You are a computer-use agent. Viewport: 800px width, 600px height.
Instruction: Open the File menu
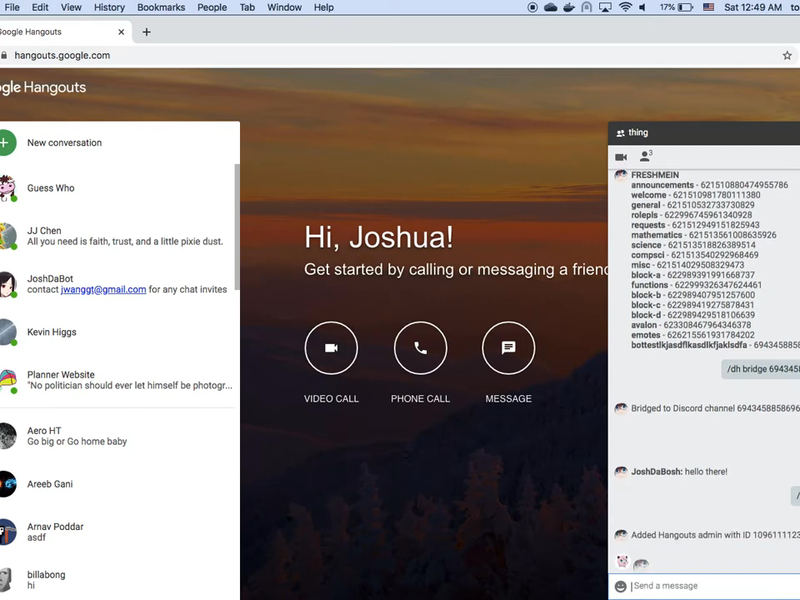(12, 7)
